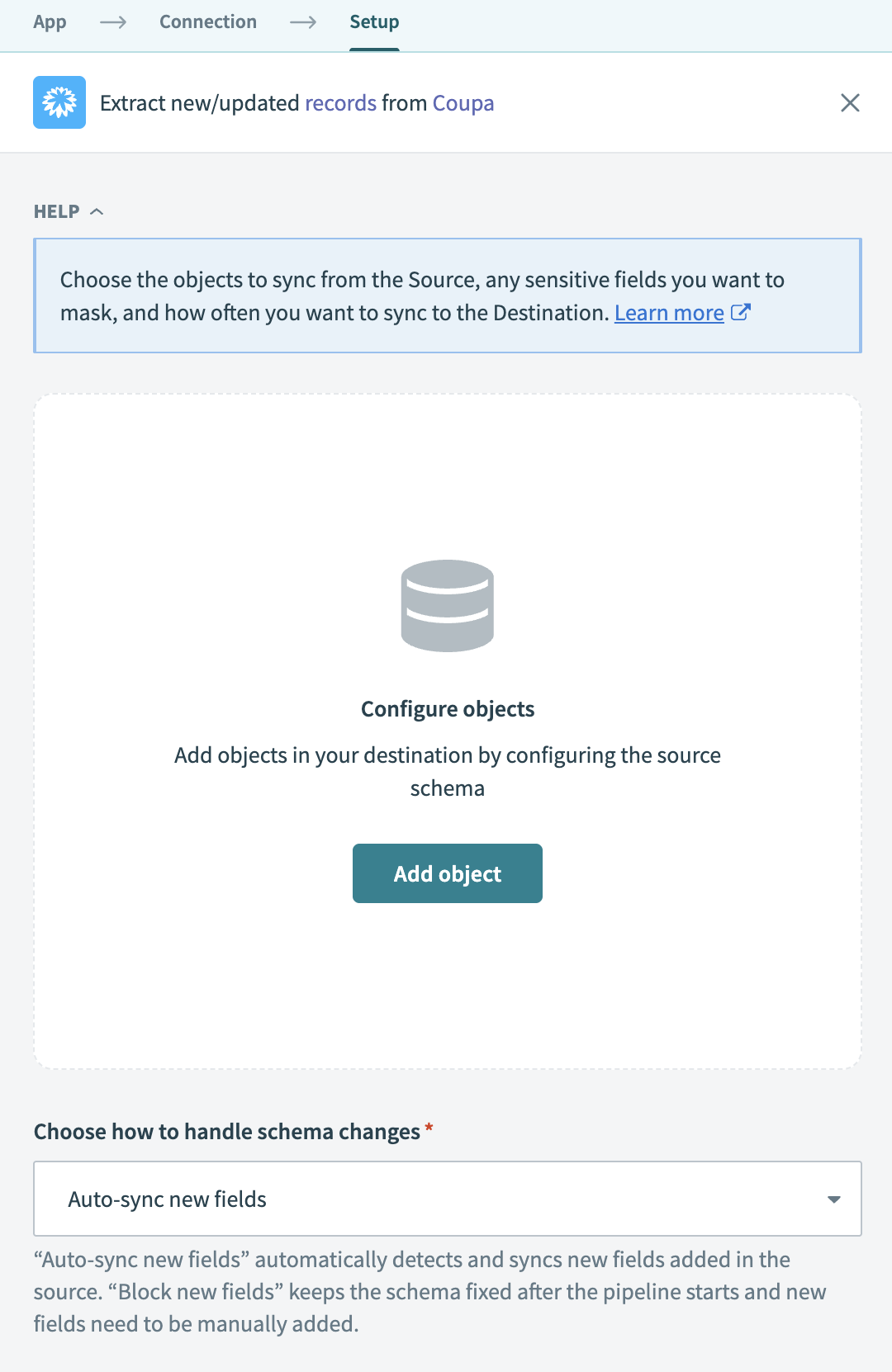This screenshot has height=1372, width=892.
Task: Select the Setup step tab
Action: [374, 22]
